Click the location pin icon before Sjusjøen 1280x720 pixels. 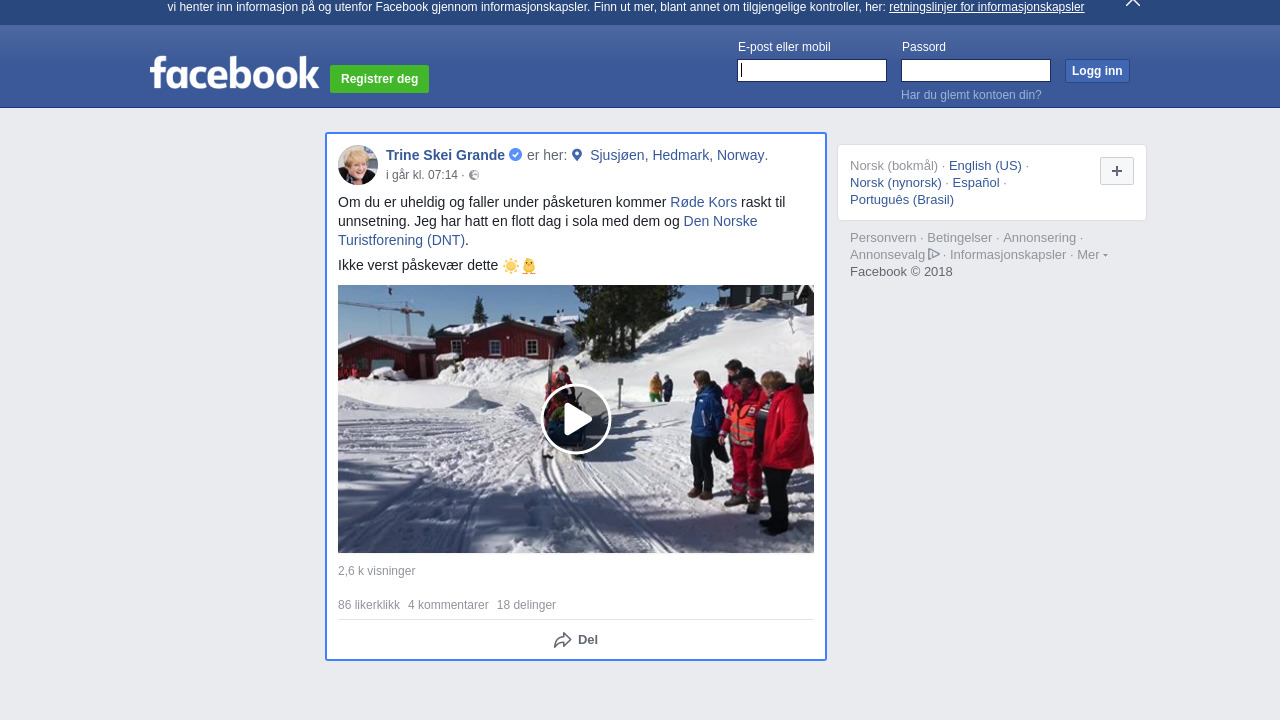tap(577, 155)
